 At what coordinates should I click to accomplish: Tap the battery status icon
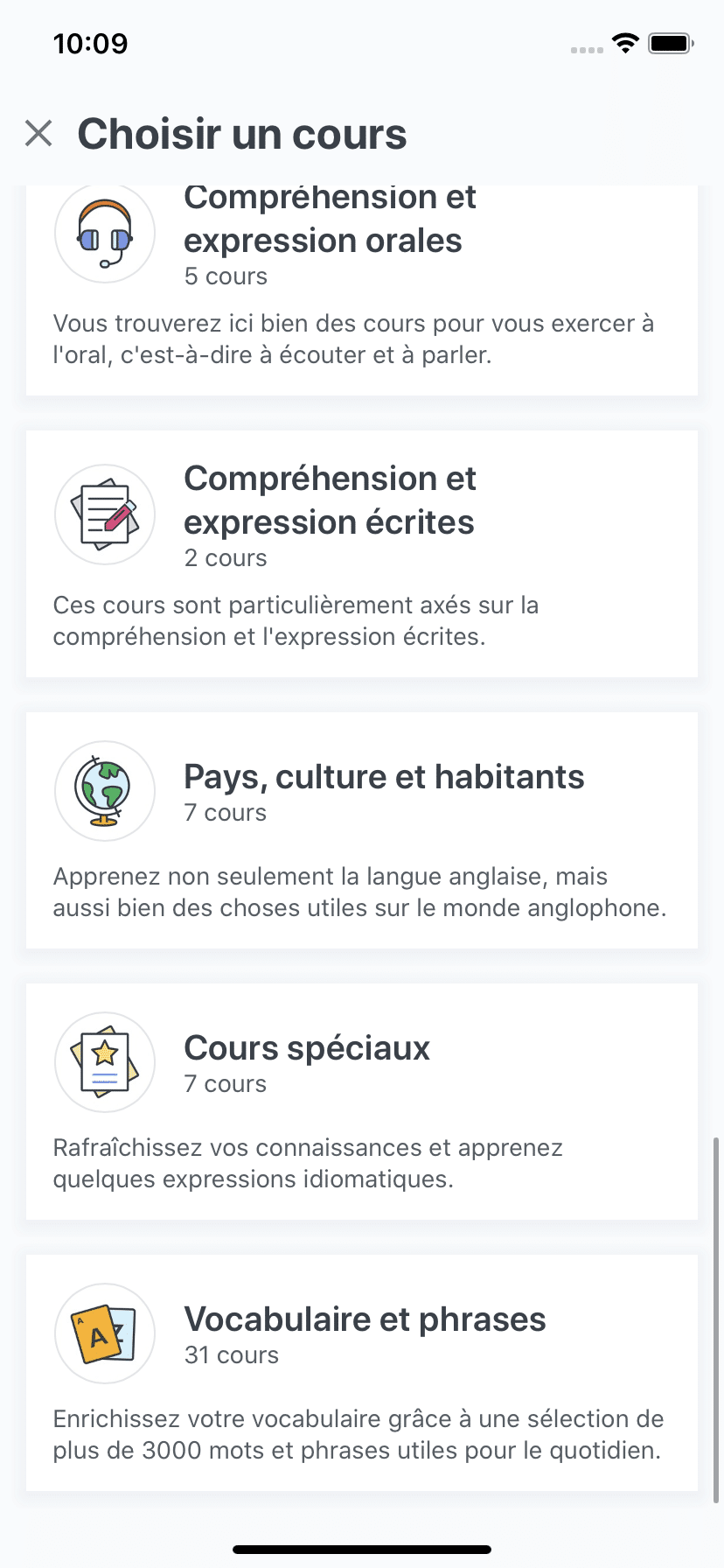click(x=672, y=43)
